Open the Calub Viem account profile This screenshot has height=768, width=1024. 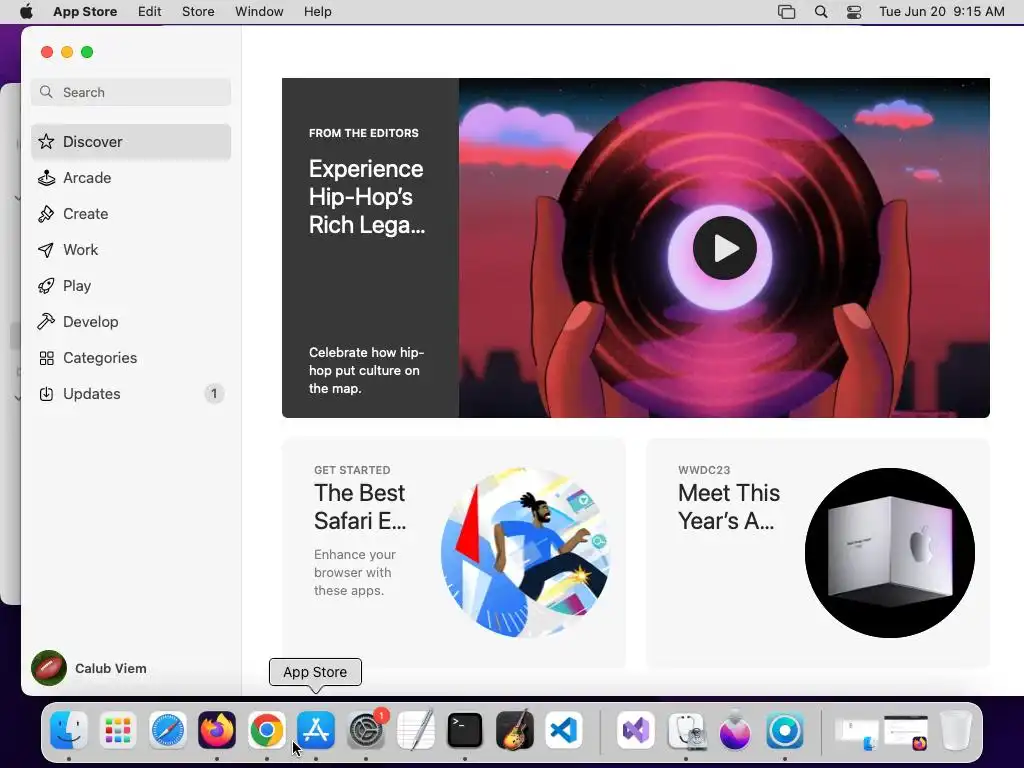(89, 668)
